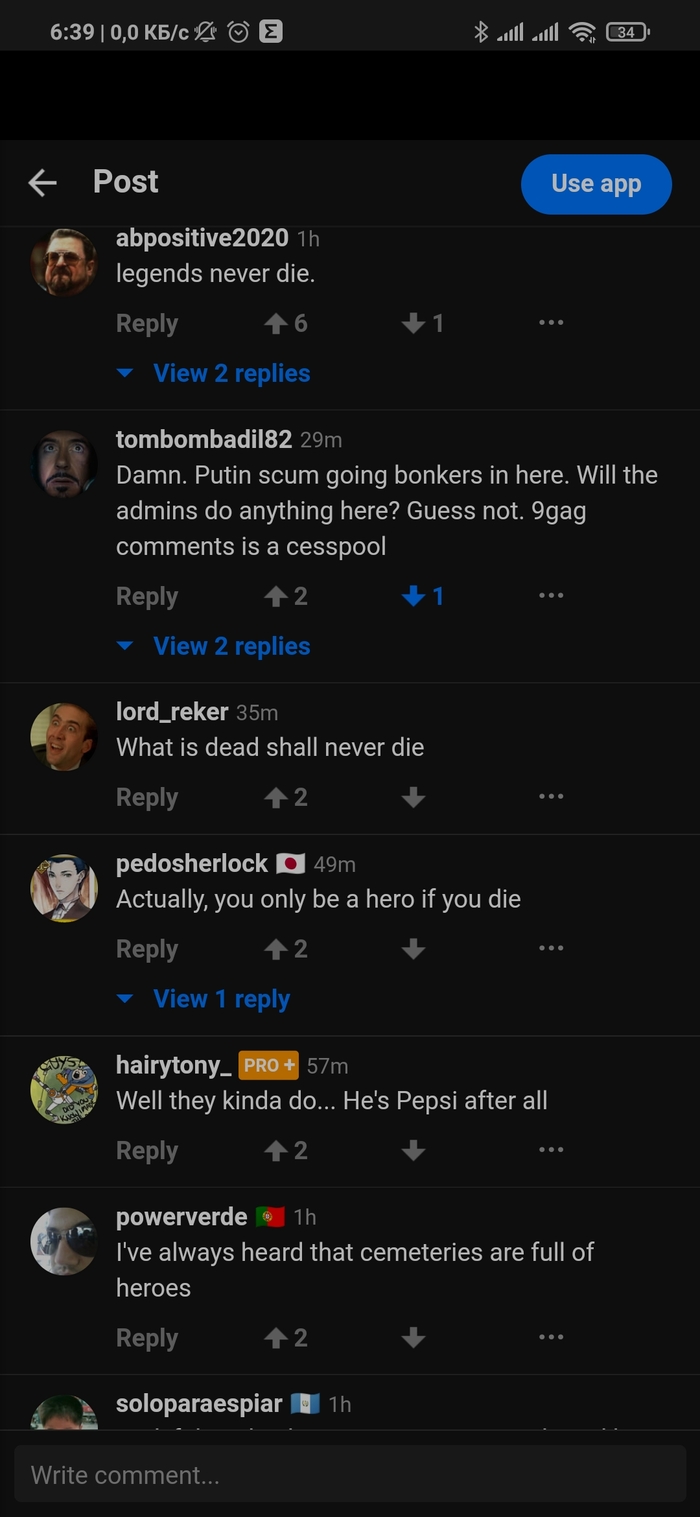Viewport: 700px width, 1517px height.
Task: Expand 2 replies under tombombadil82's comment
Action: [x=231, y=646]
